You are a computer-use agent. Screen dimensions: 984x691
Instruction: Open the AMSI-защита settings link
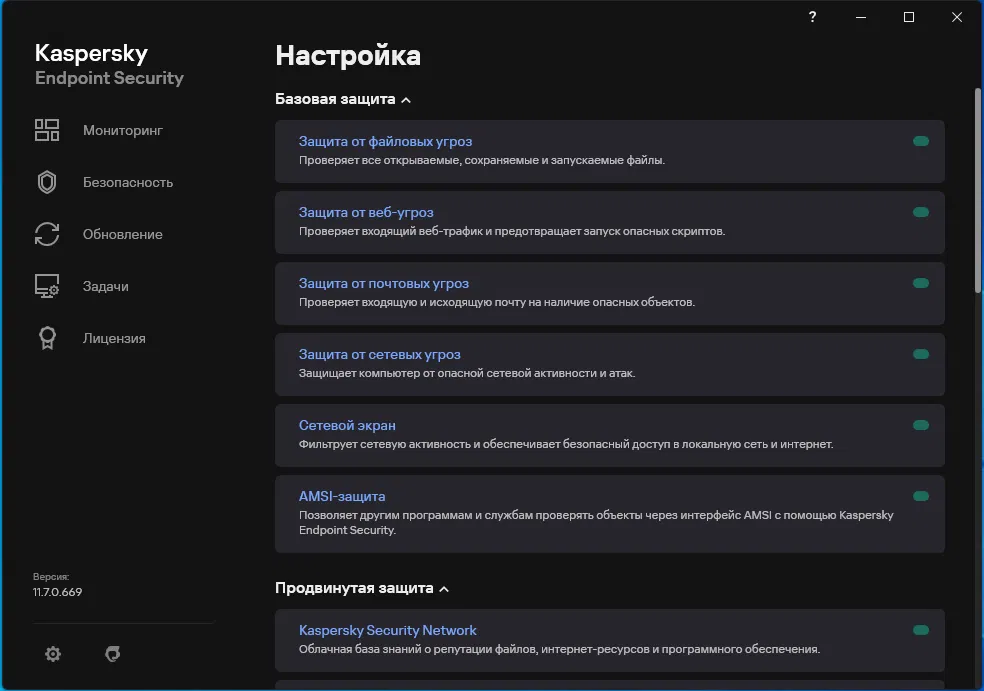coord(342,496)
